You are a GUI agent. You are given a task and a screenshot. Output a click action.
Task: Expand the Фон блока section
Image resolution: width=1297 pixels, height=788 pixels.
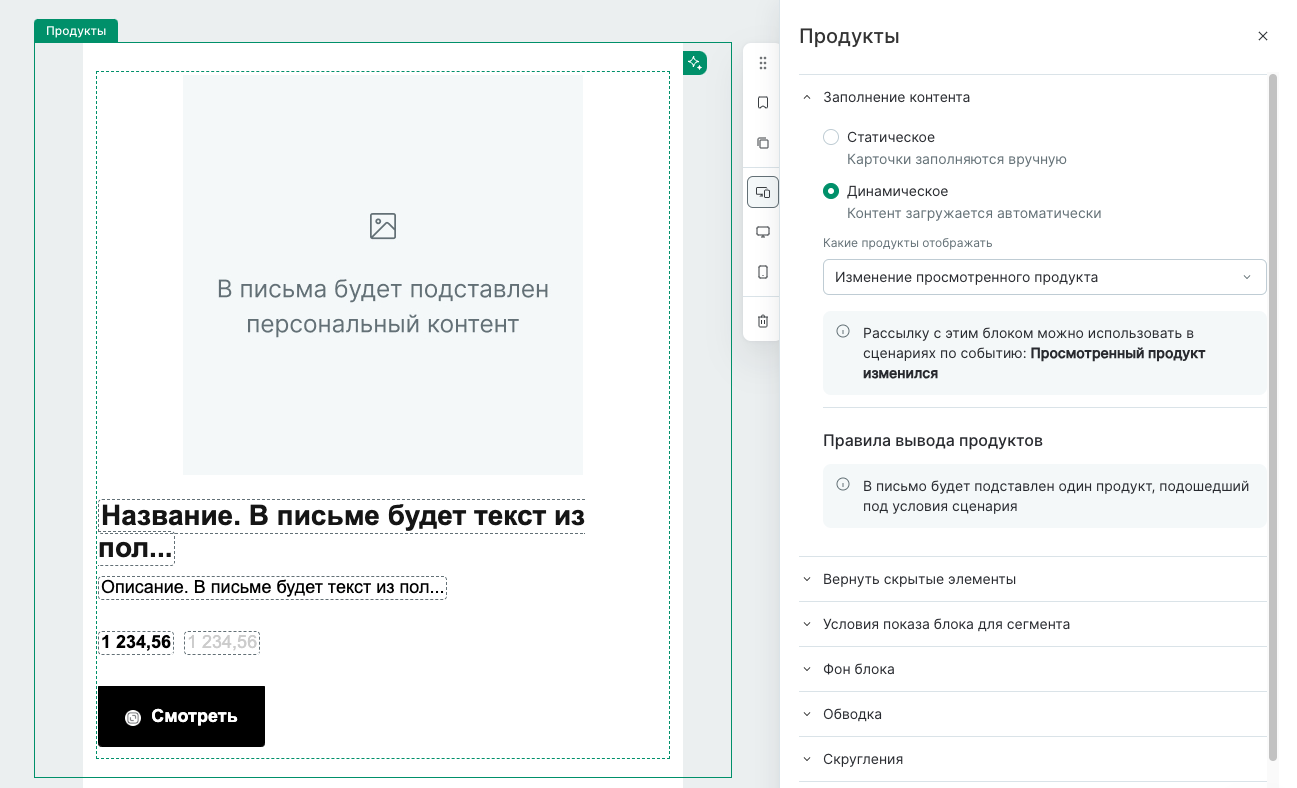pyautogui.click(x=1033, y=669)
